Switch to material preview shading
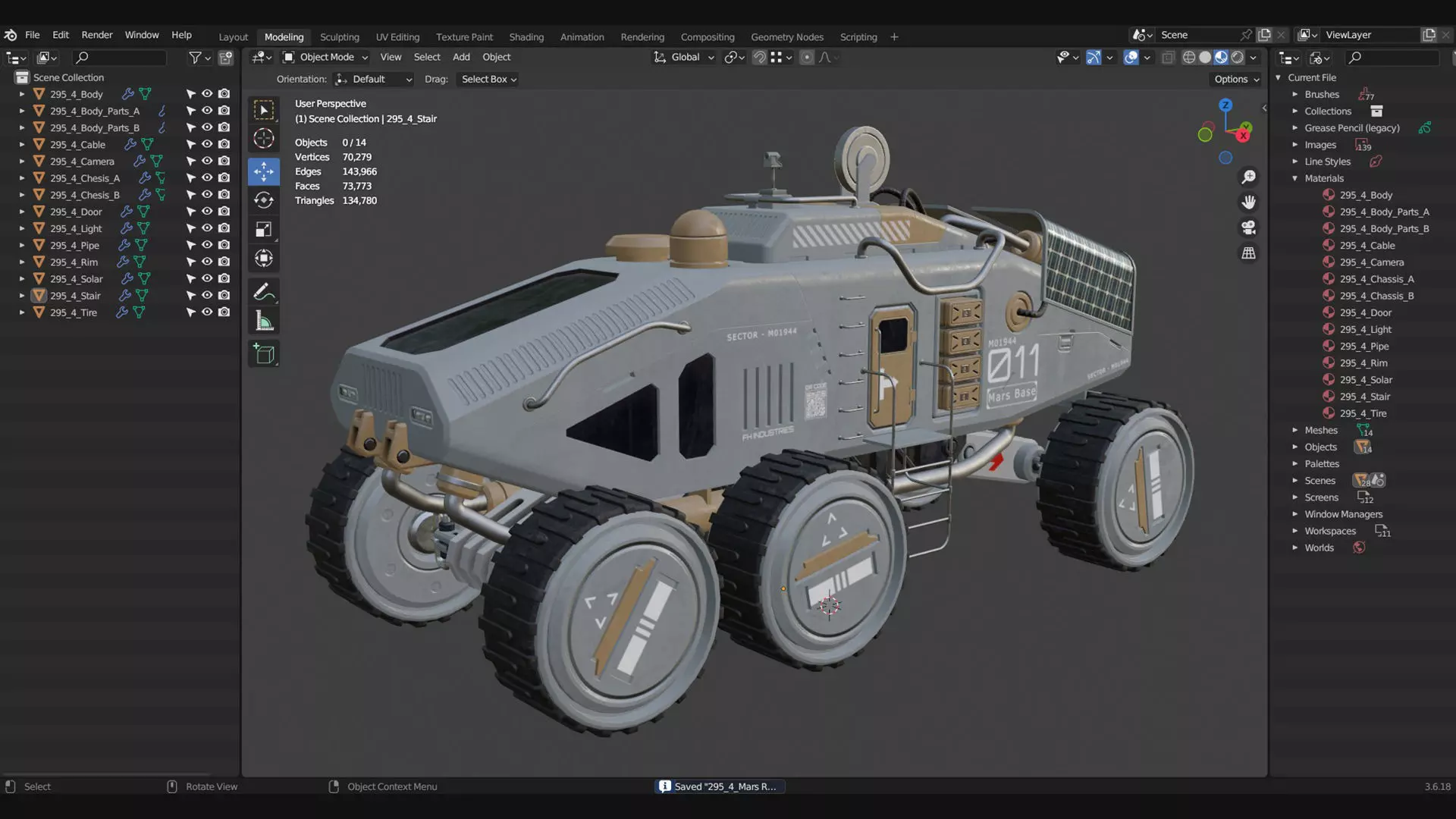The height and width of the screenshot is (819, 1456). click(x=1221, y=58)
